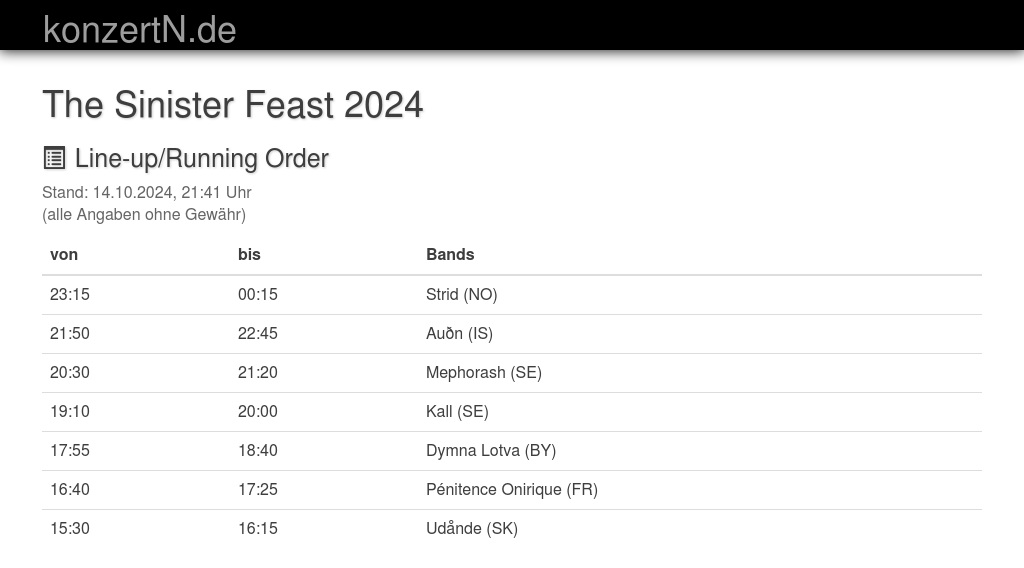This screenshot has width=1024, height=568.
Task: Click the 'bis' column header
Action: 249,254
